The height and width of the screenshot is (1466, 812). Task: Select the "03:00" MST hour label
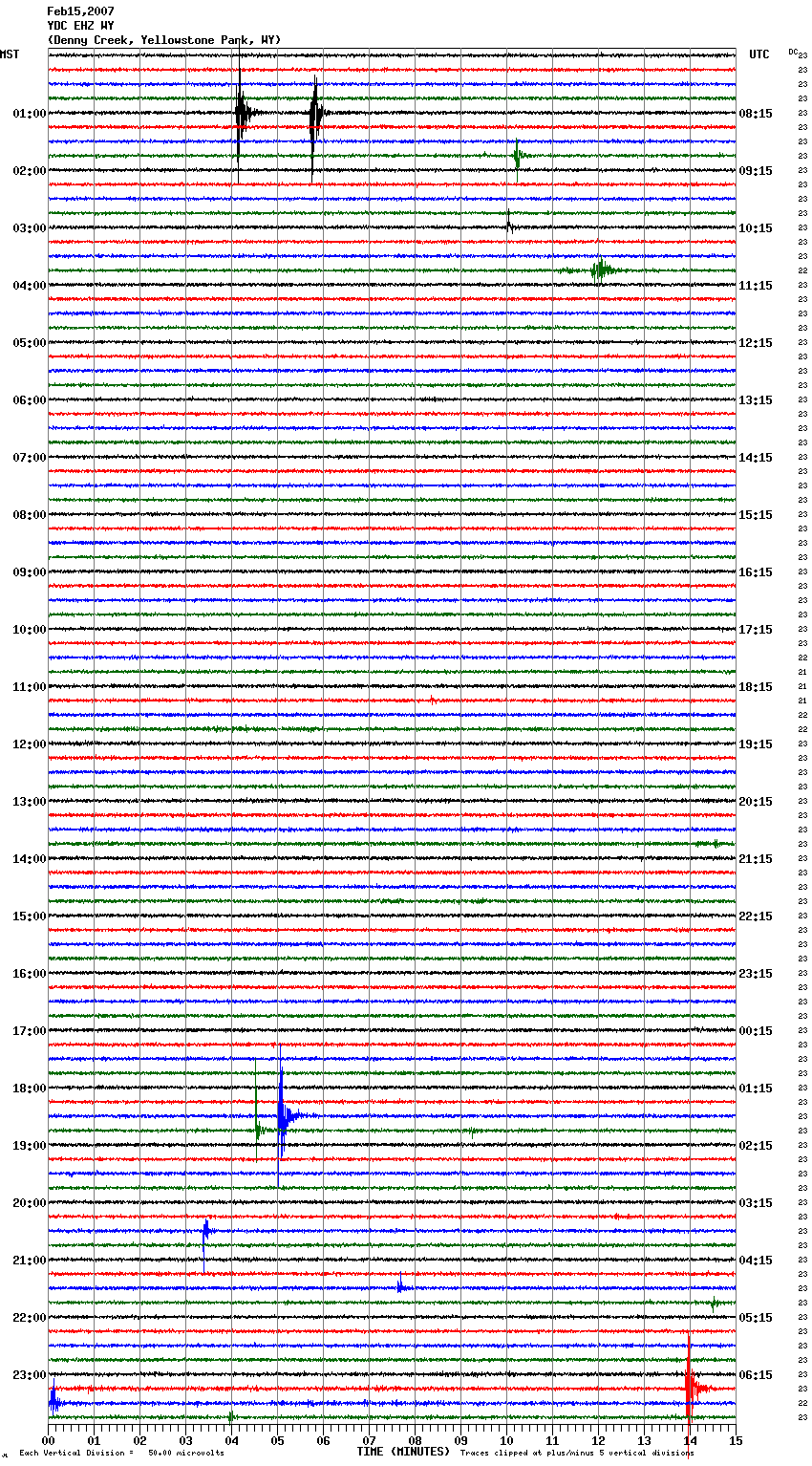(x=30, y=228)
